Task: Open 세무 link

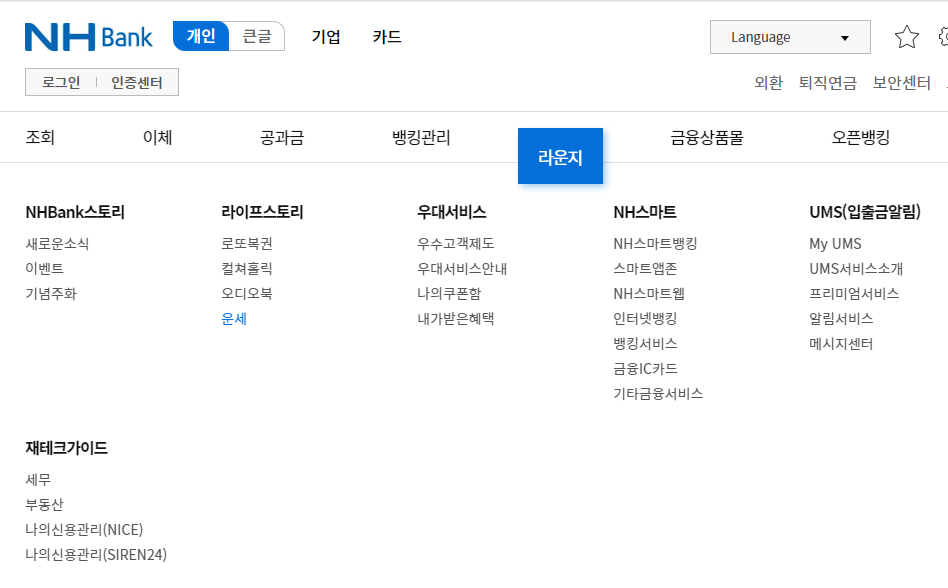Action: [x=38, y=480]
